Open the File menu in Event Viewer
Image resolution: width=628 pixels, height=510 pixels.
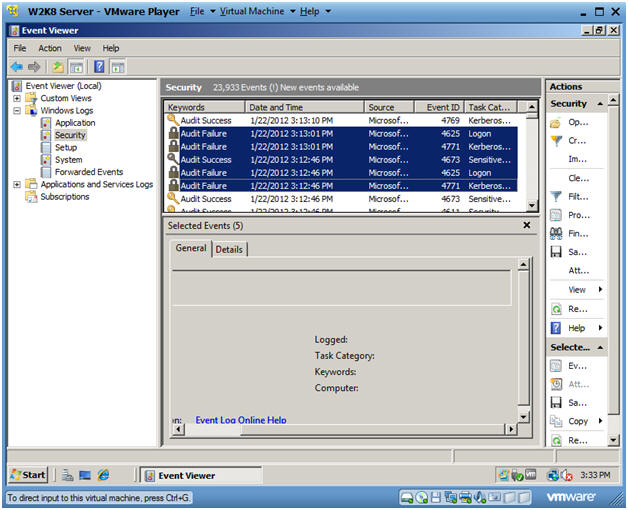(20, 48)
